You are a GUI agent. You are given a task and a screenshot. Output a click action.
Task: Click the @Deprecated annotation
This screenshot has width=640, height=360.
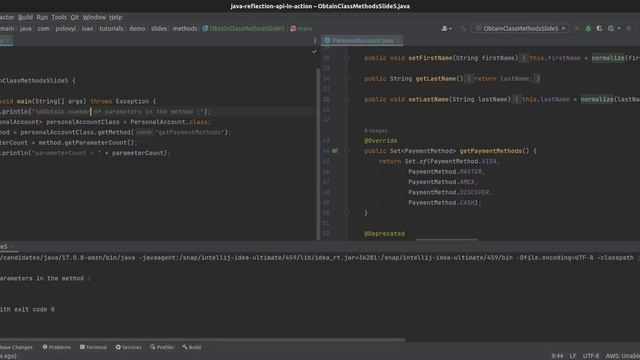(384, 234)
